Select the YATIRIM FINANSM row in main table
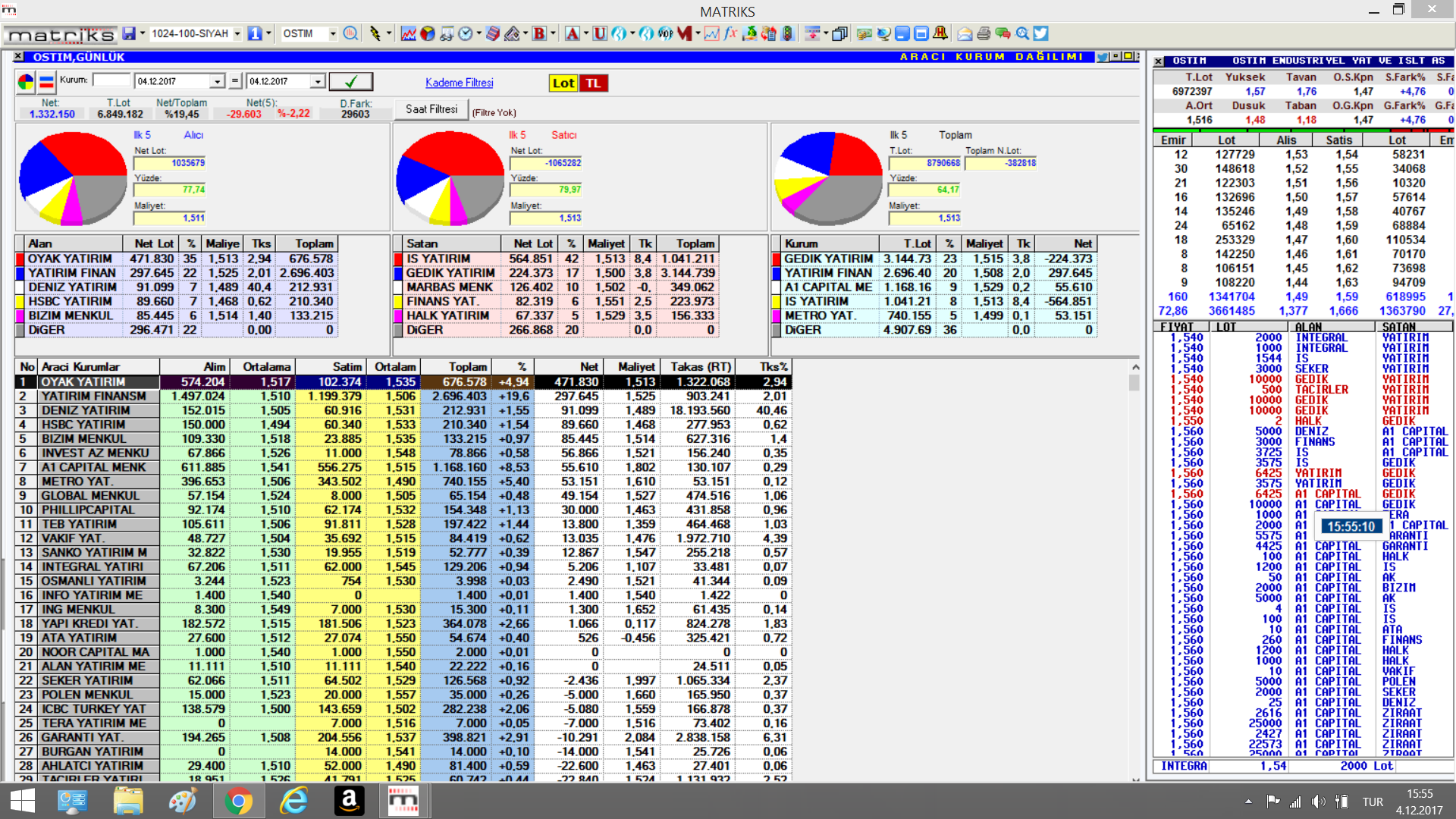Screen dimensions: 1456x819 click(x=403, y=397)
